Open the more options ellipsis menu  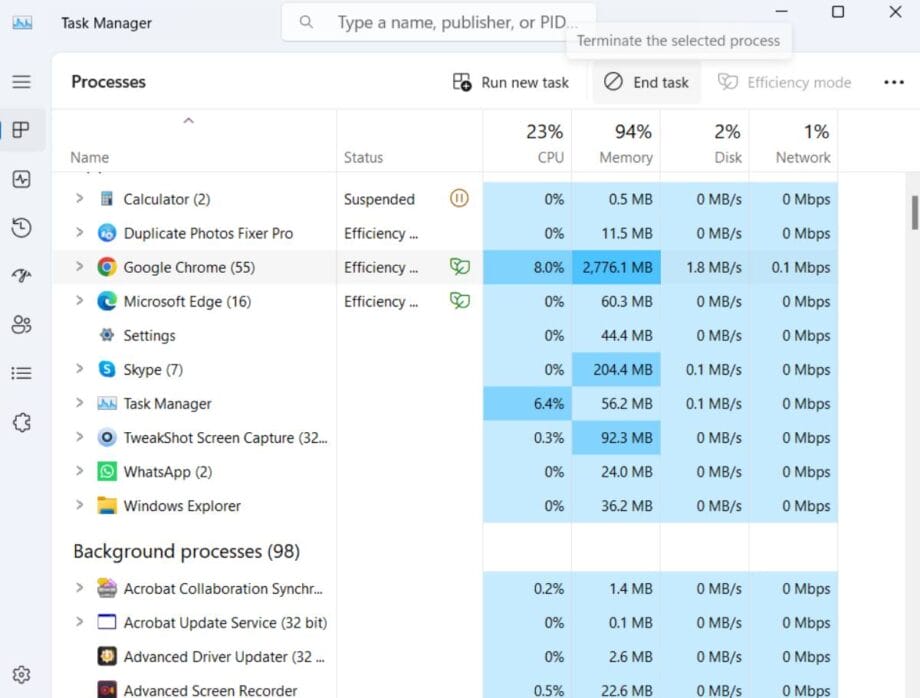point(893,82)
